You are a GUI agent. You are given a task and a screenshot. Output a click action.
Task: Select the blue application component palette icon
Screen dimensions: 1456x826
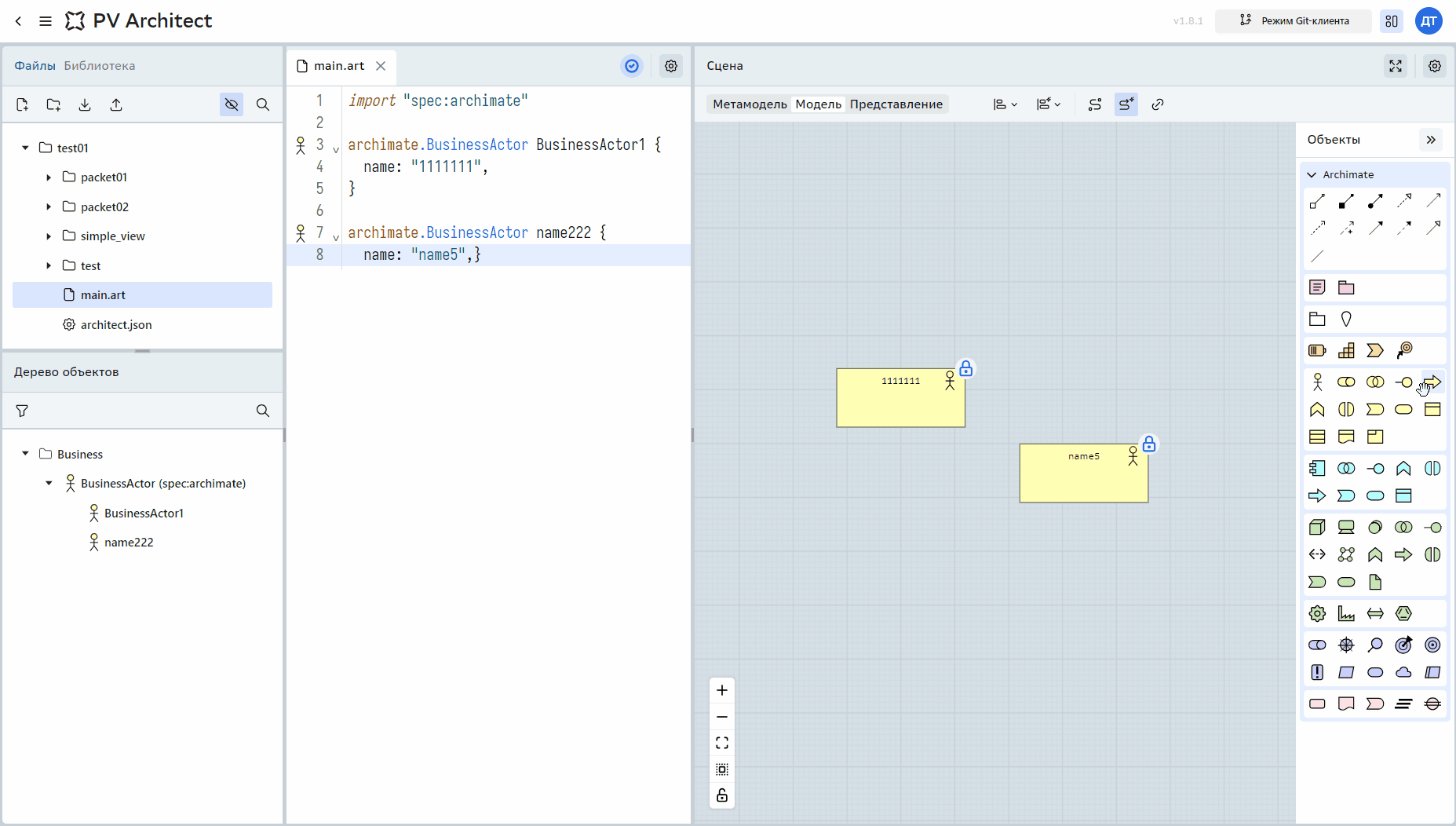pos(1317,469)
